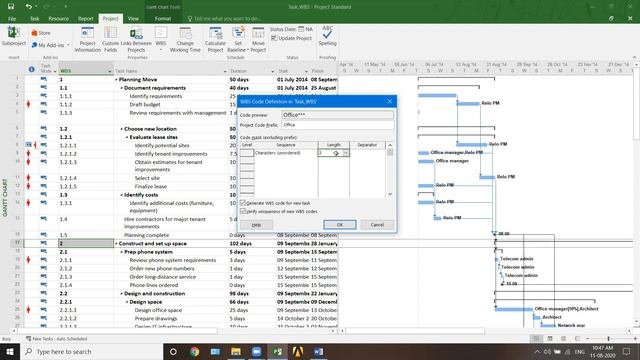Collapse the Planning Move summary task
This screenshot has height=360, width=640.
[116, 80]
